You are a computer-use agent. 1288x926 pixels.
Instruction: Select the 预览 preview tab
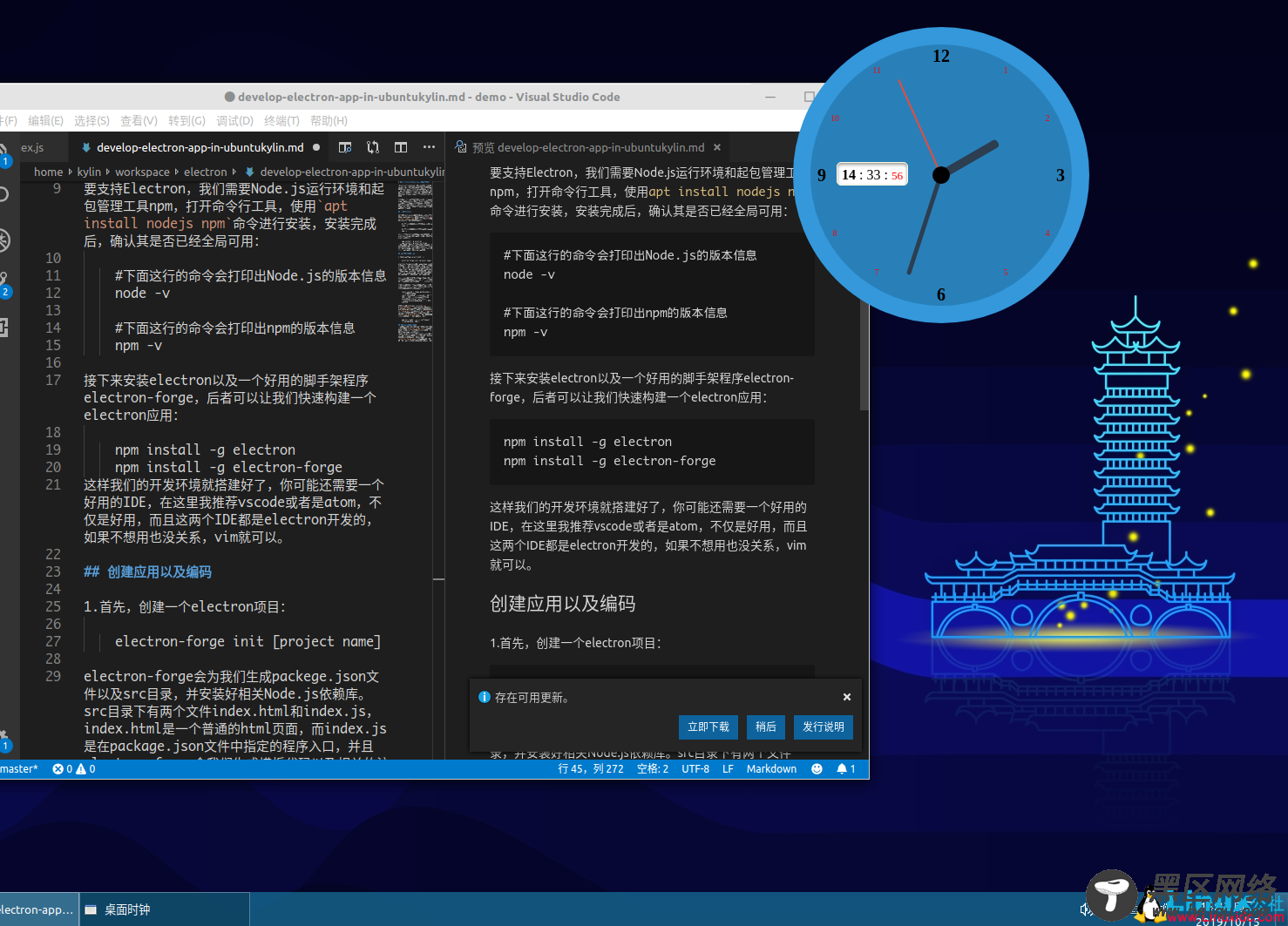(588, 147)
